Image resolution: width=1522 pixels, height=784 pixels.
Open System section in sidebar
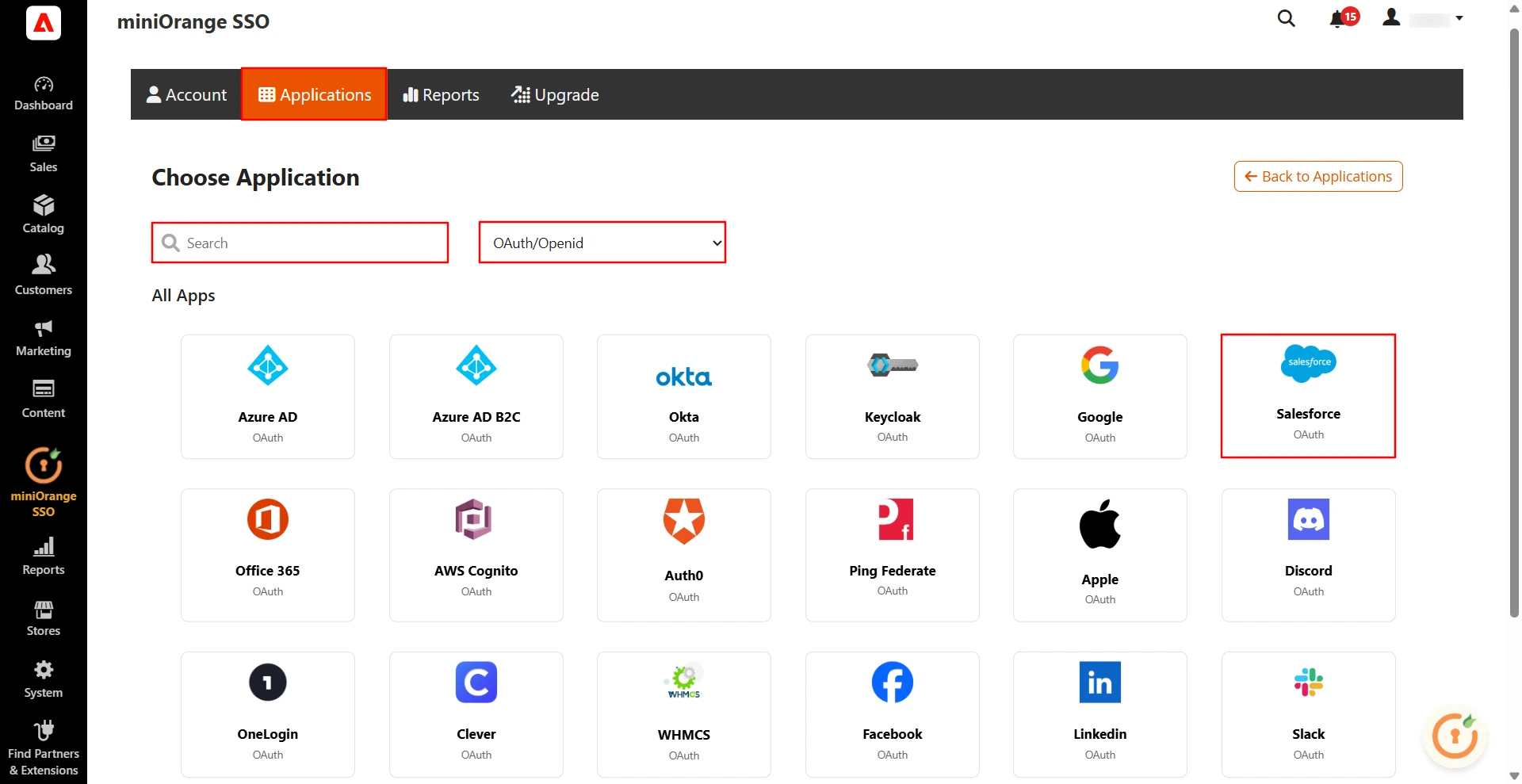click(44, 679)
